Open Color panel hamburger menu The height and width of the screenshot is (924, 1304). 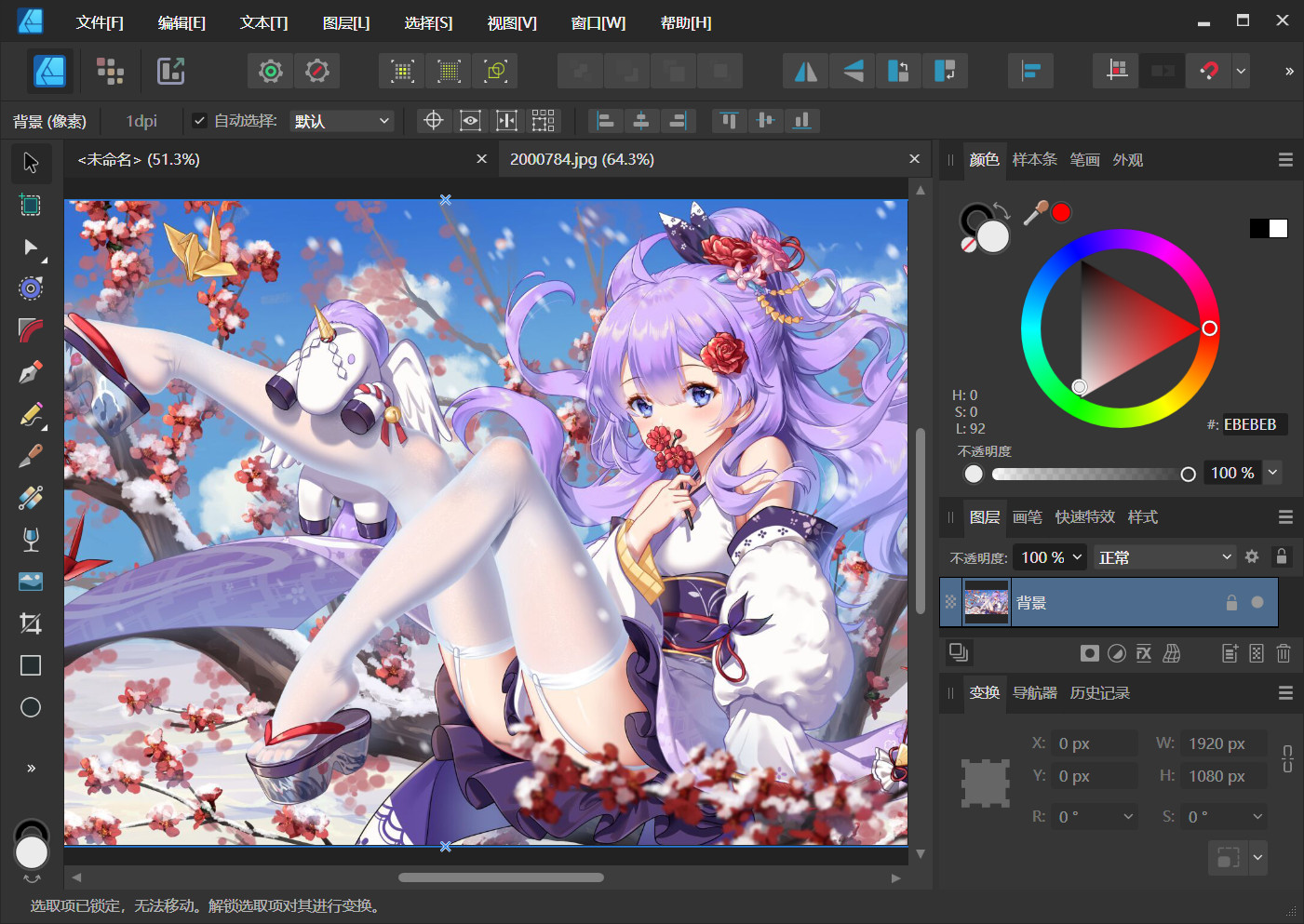(1285, 160)
